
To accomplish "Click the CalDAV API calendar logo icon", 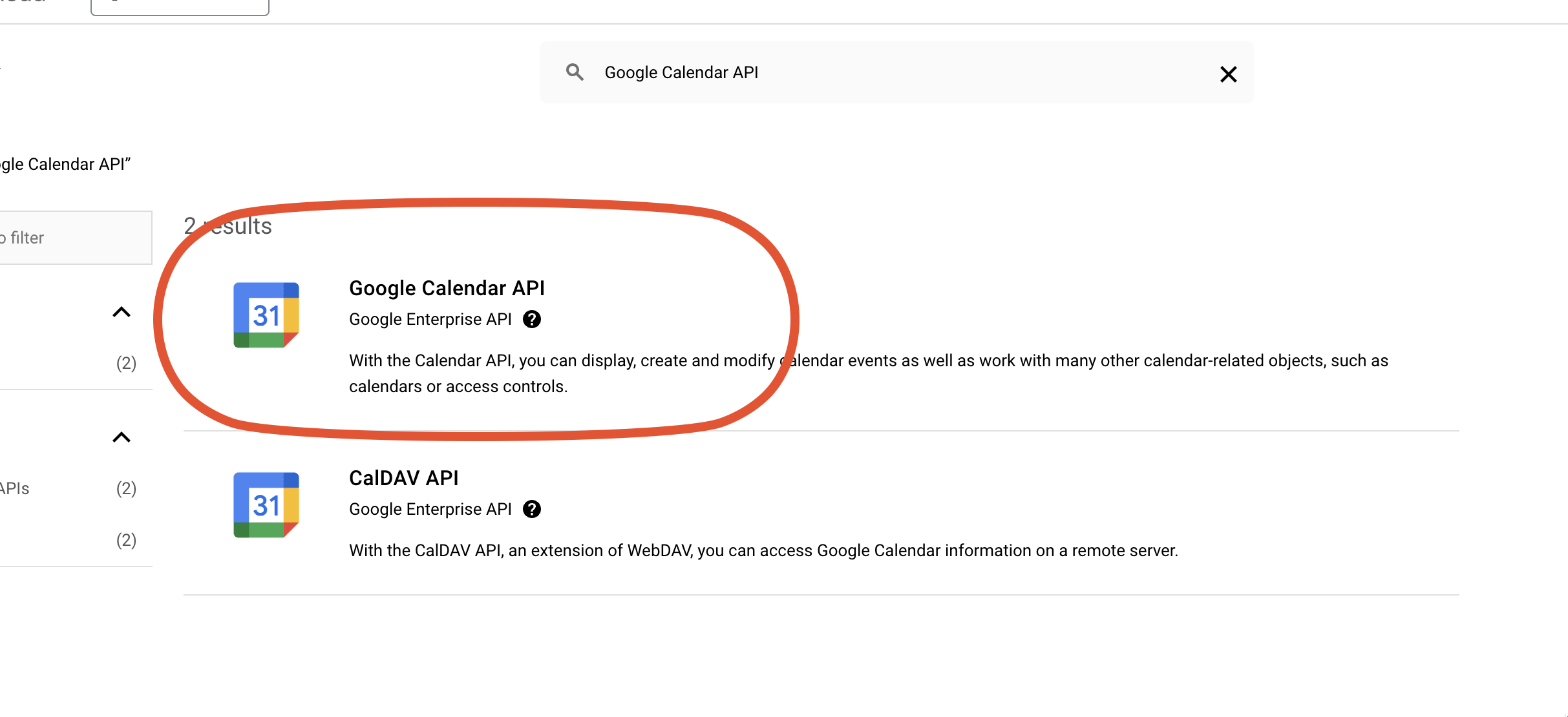I will [266, 505].
